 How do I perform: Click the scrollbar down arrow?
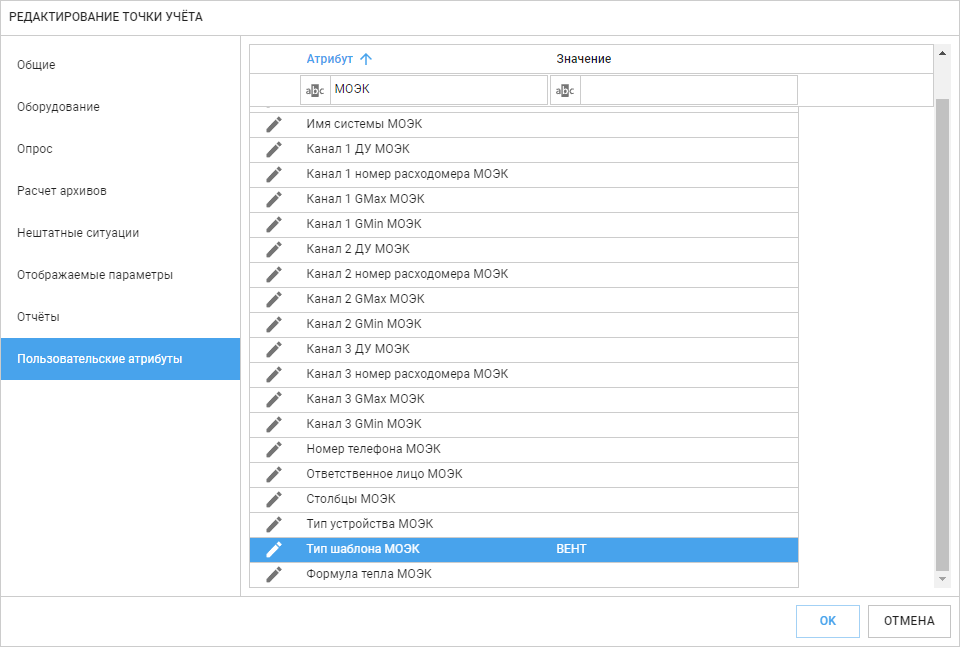coord(942,579)
